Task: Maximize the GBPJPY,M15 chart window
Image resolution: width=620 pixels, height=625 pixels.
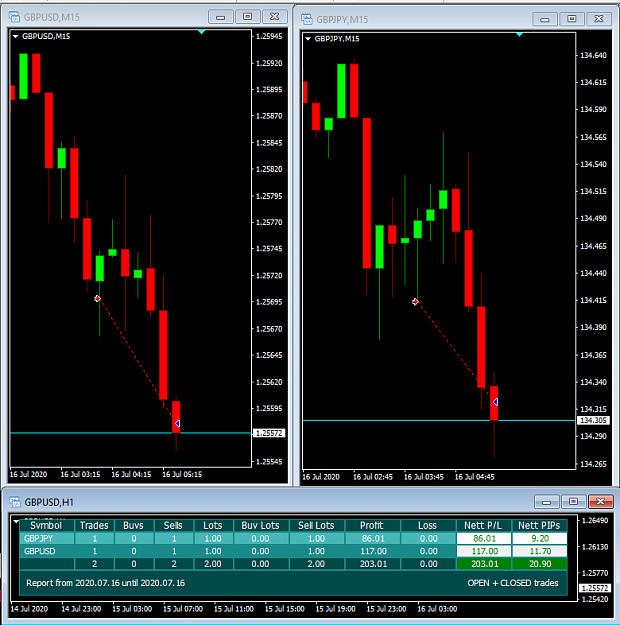Action: [x=572, y=19]
